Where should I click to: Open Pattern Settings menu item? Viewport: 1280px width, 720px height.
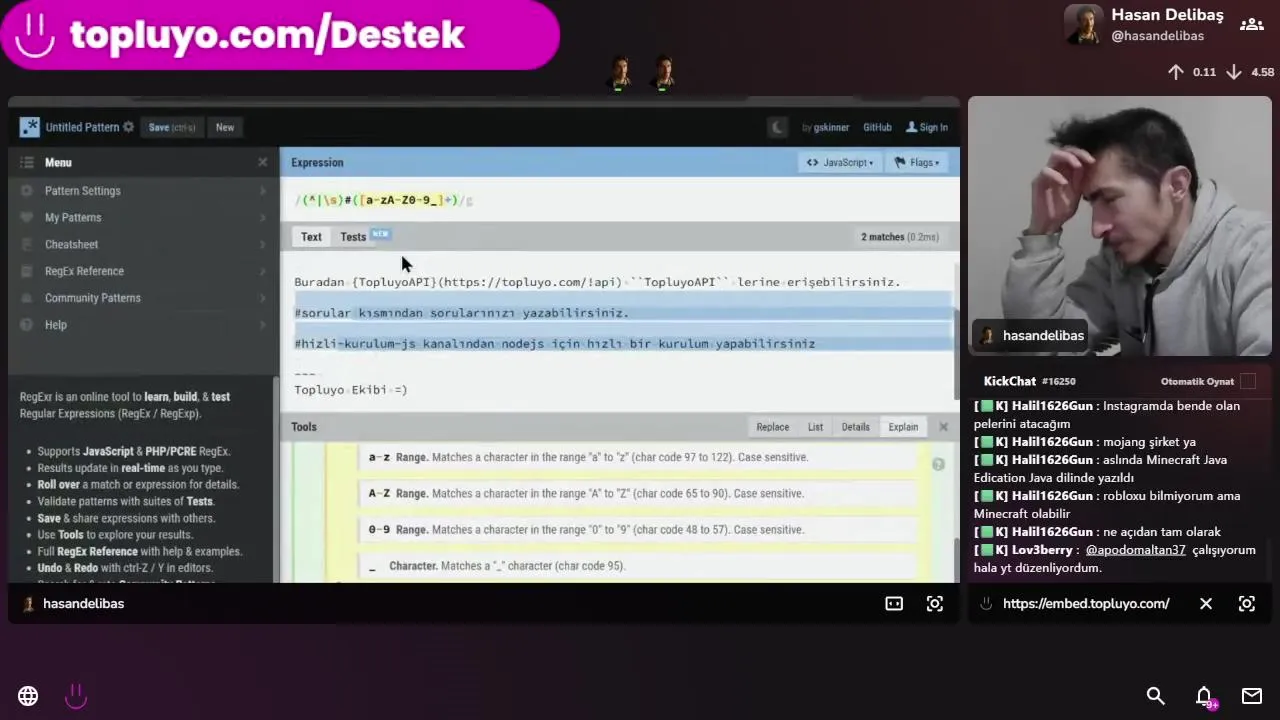(x=143, y=190)
